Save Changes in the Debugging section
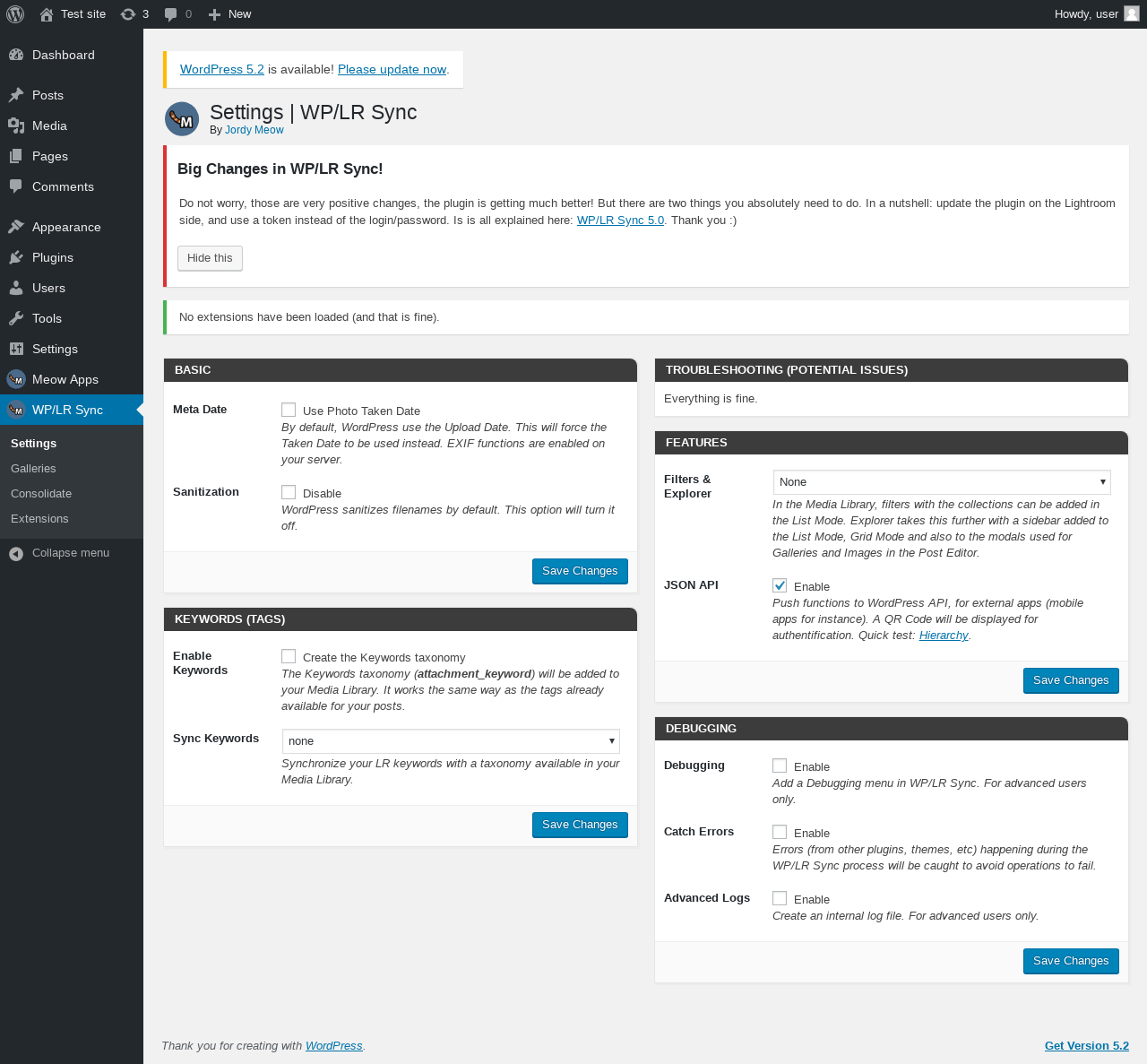 pyautogui.click(x=1071, y=961)
